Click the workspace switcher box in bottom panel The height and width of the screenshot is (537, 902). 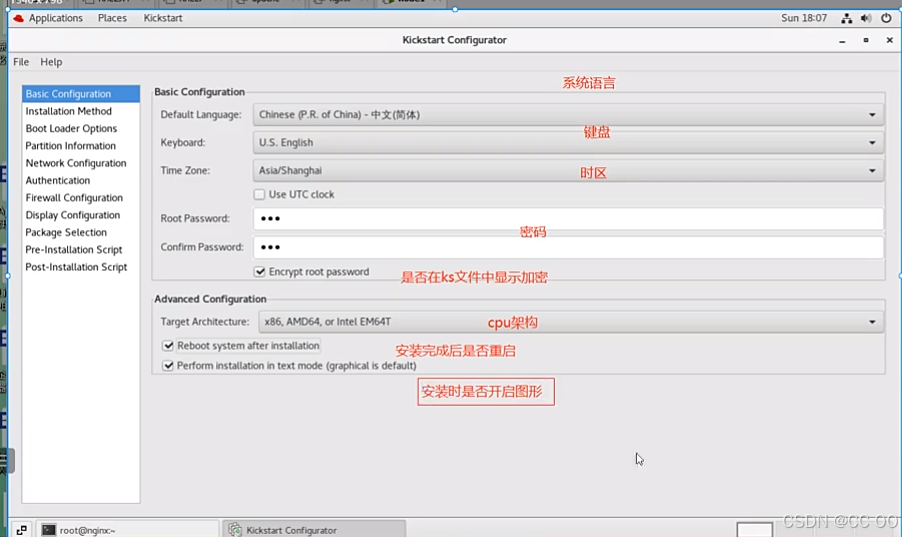coord(754,530)
